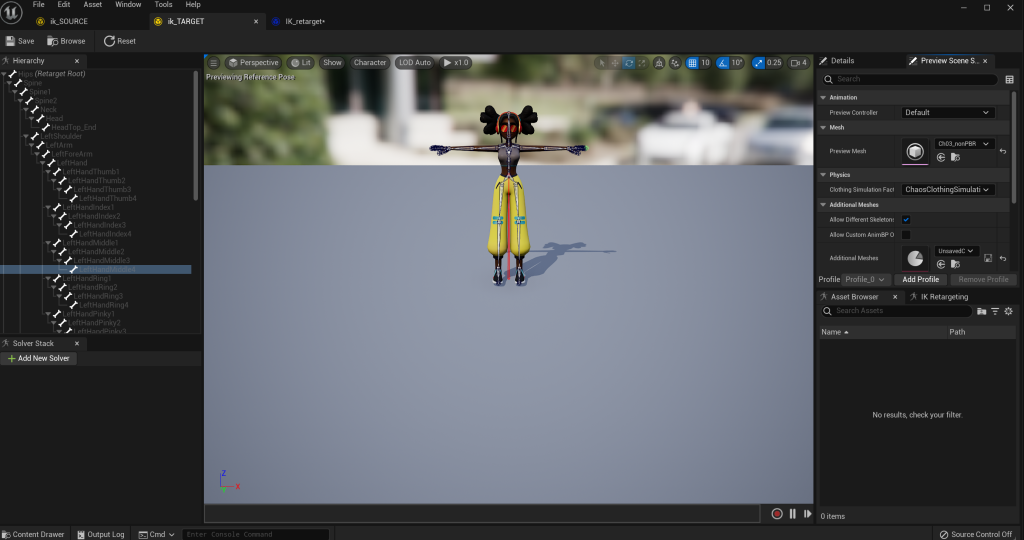Open the Tools menu
Viewport: 1024px width, 540px height.
[x=163, y=5]
